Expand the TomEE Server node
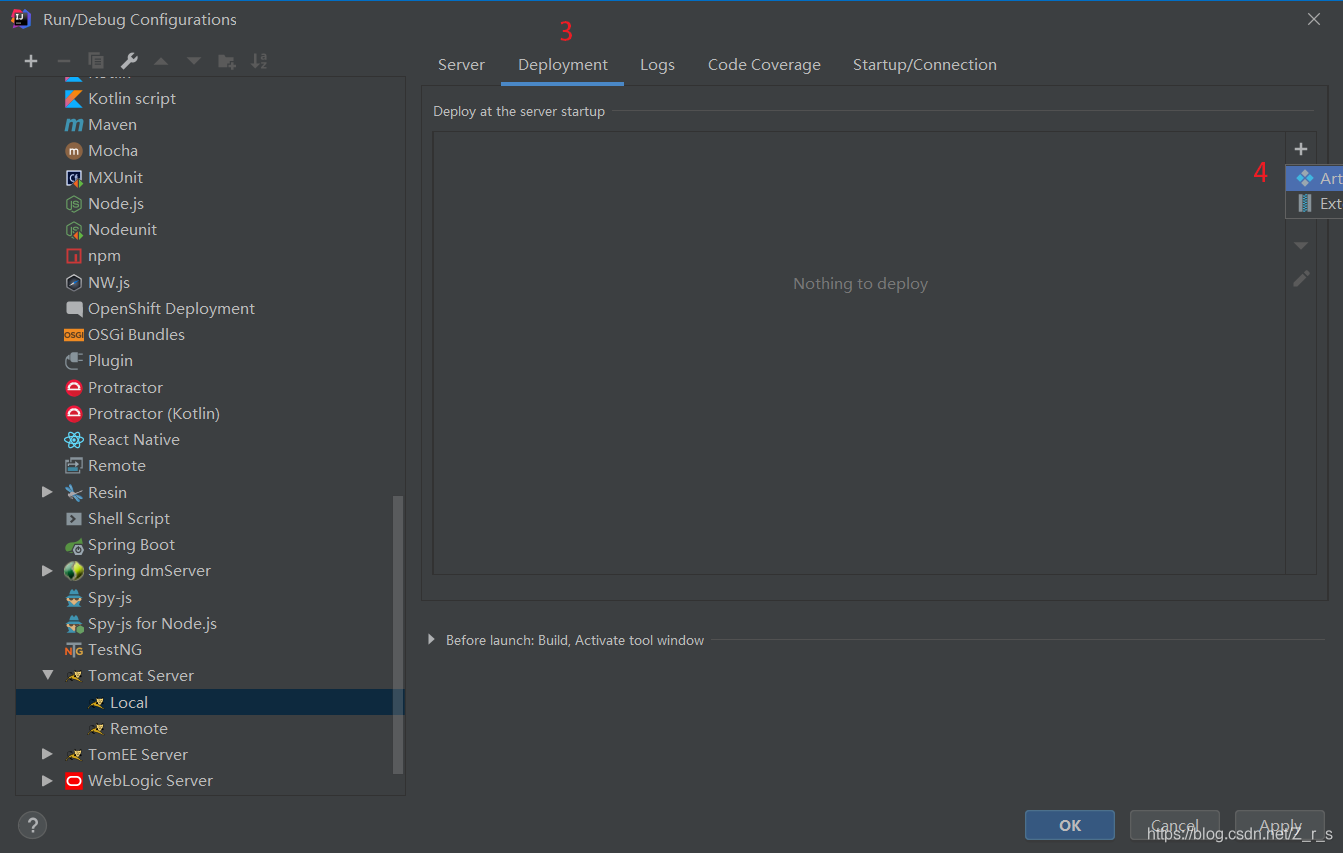Screen dimensions: 1343x853 pos(47,754)
